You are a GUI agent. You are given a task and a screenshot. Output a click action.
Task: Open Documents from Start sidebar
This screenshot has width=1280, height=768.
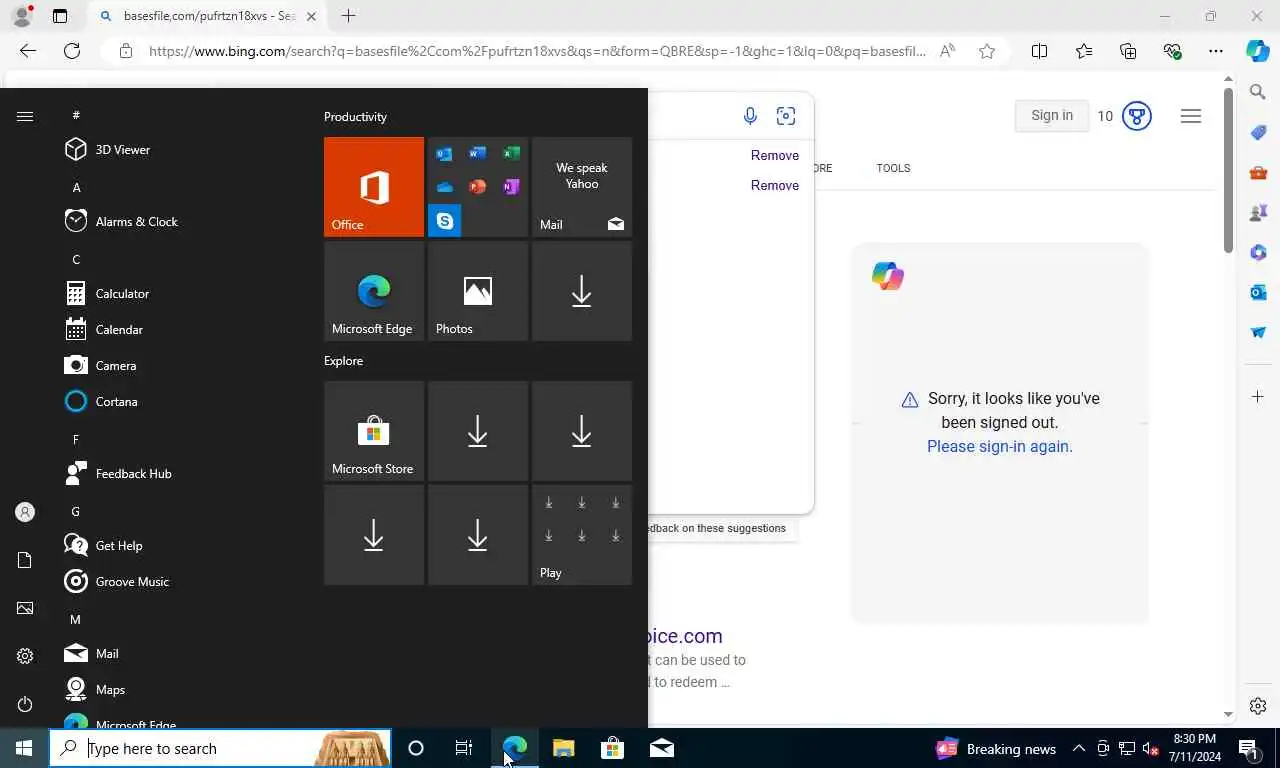pos(25,560)
